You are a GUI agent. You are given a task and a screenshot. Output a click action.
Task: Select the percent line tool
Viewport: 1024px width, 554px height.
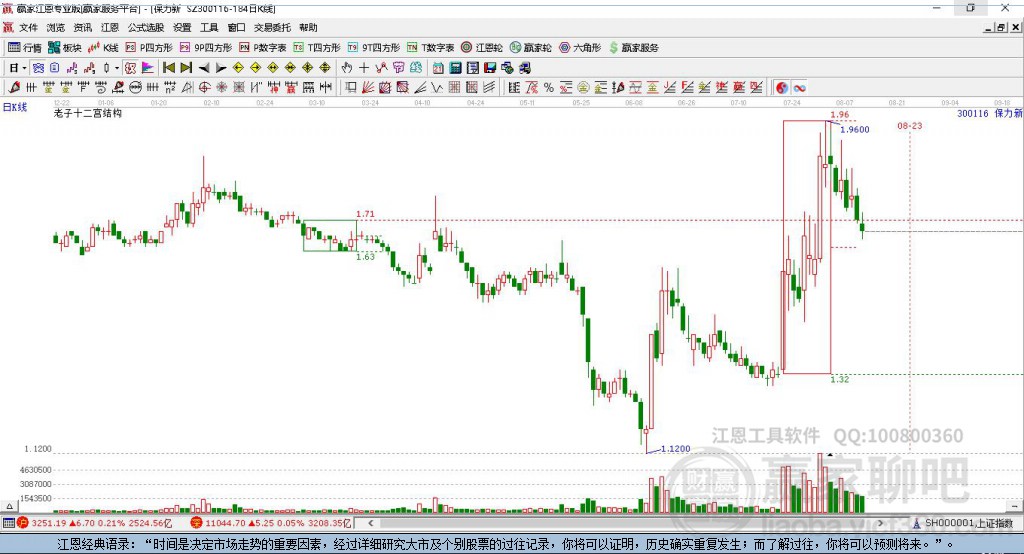click(x=549, y=88)
